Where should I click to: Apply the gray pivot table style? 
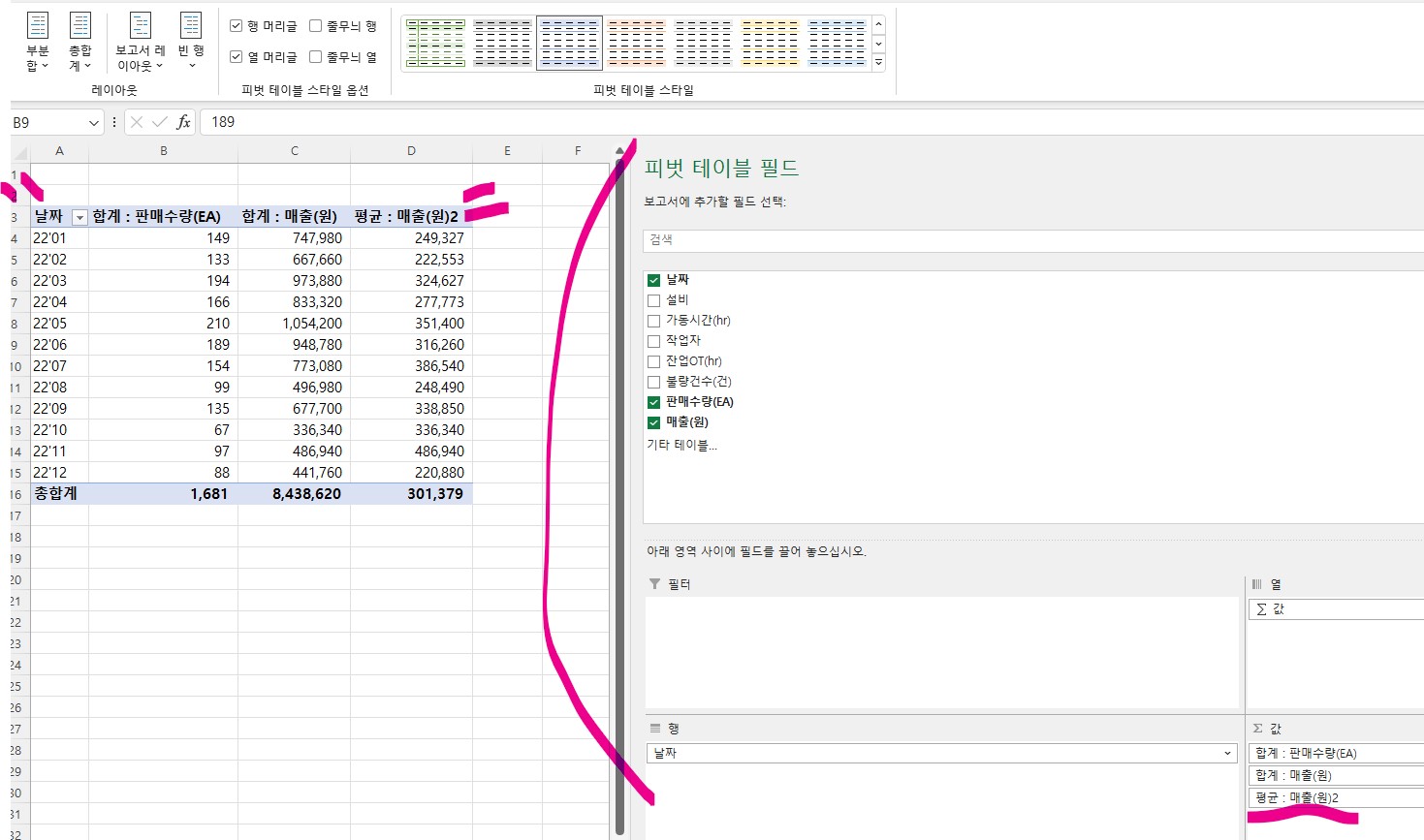(x=502, y=43)
